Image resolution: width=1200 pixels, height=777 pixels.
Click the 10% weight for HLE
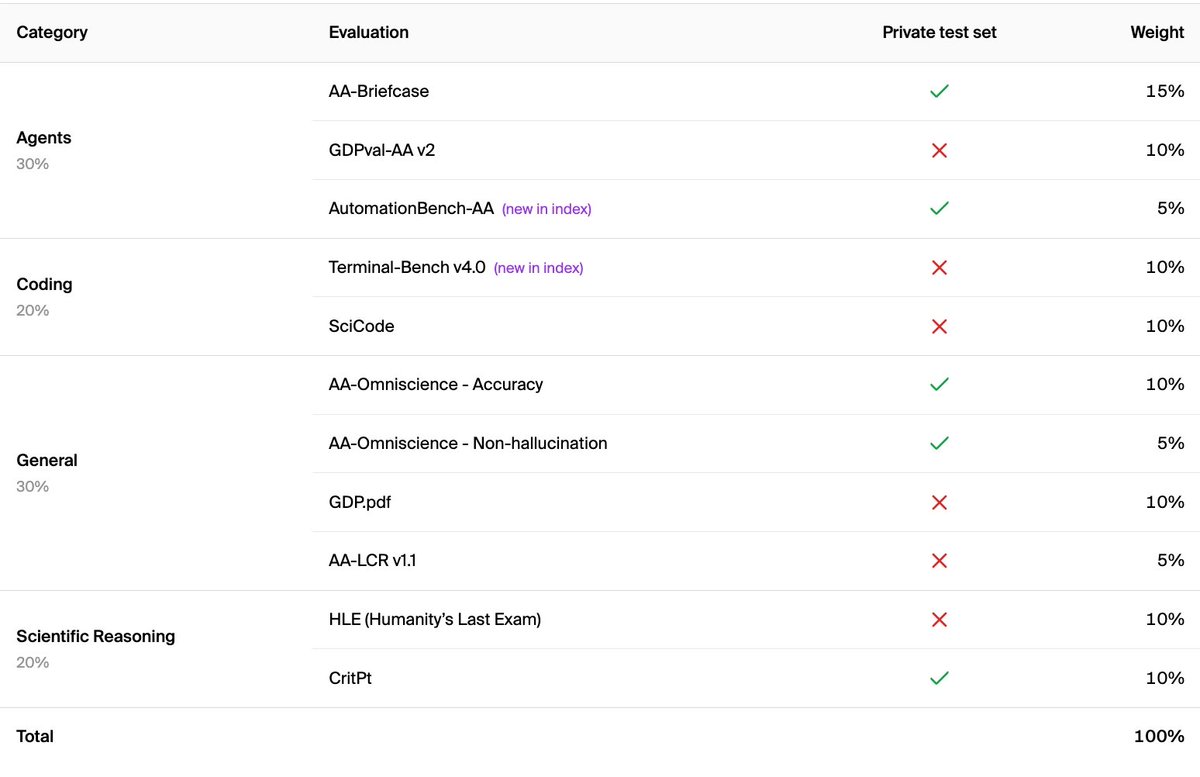point(1165,619)
